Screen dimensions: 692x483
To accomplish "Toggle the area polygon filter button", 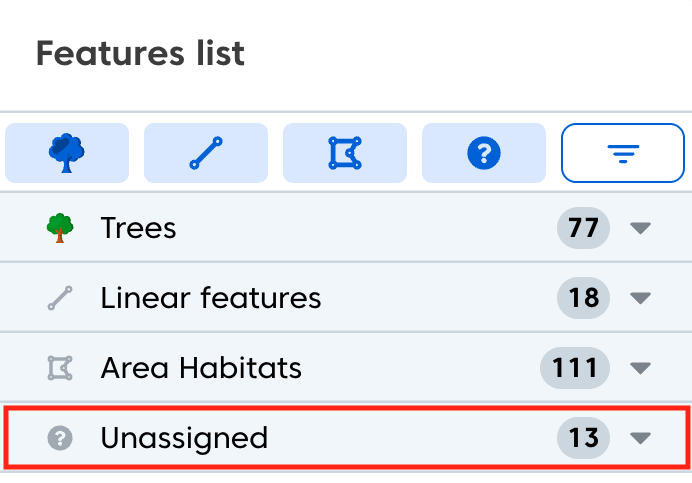I will pos(345,153).
